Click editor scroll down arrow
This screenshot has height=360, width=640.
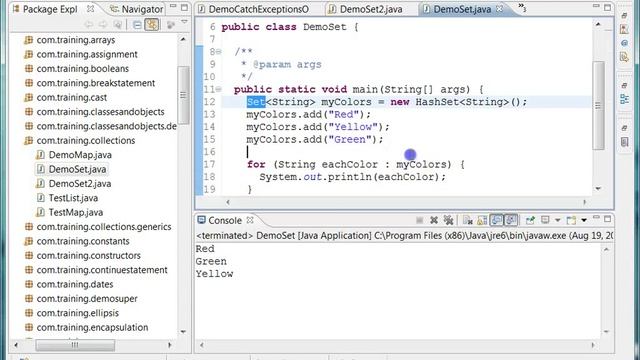click(x=598, y=189)
